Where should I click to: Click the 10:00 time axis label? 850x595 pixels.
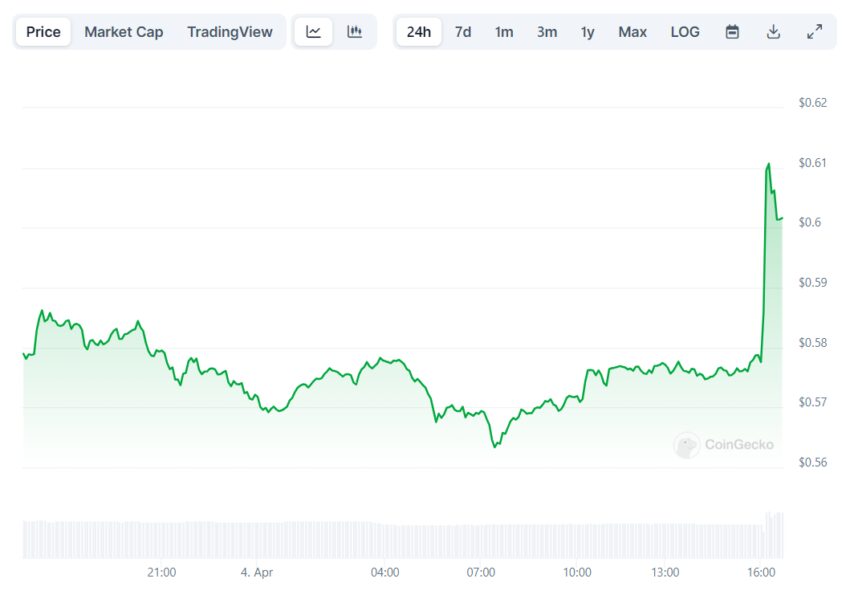(577, 572)
